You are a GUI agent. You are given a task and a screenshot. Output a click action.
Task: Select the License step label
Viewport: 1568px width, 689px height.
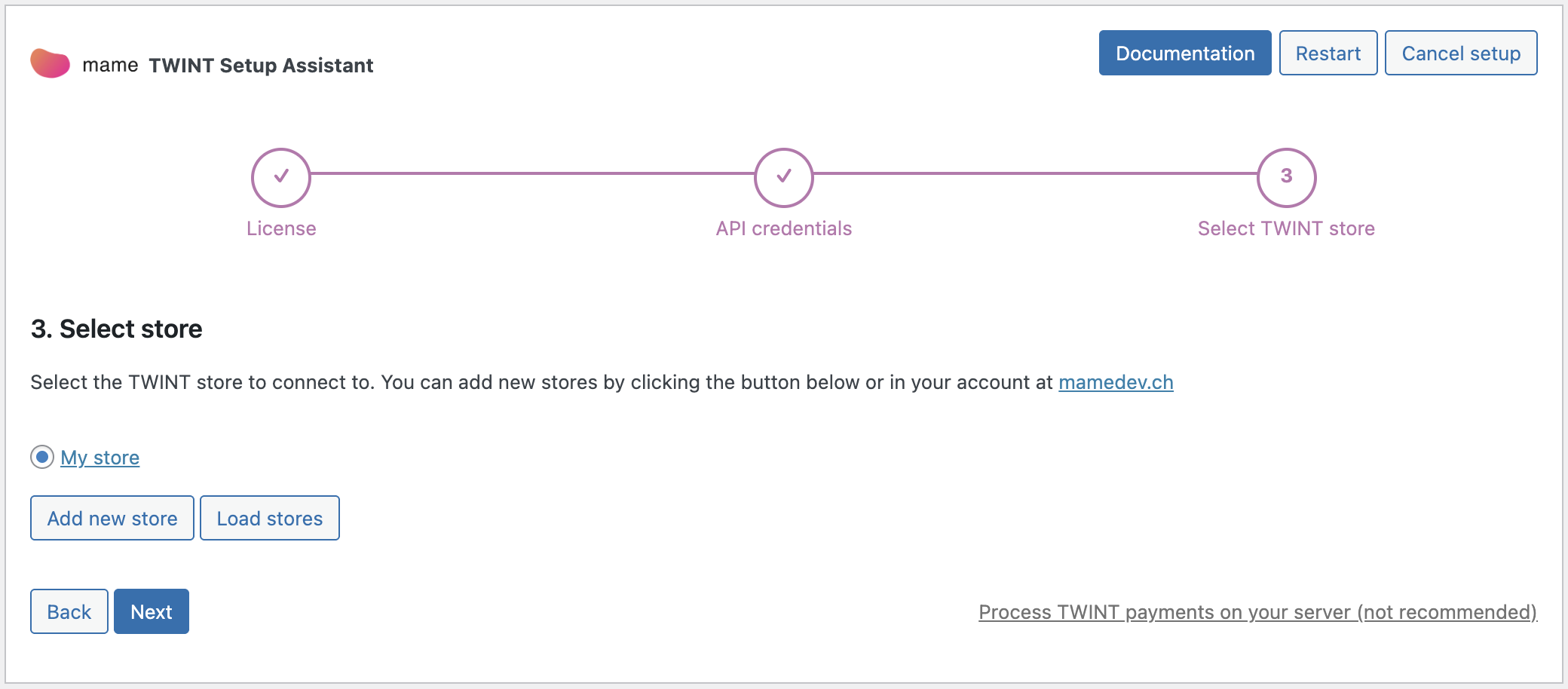pos(281,228)
